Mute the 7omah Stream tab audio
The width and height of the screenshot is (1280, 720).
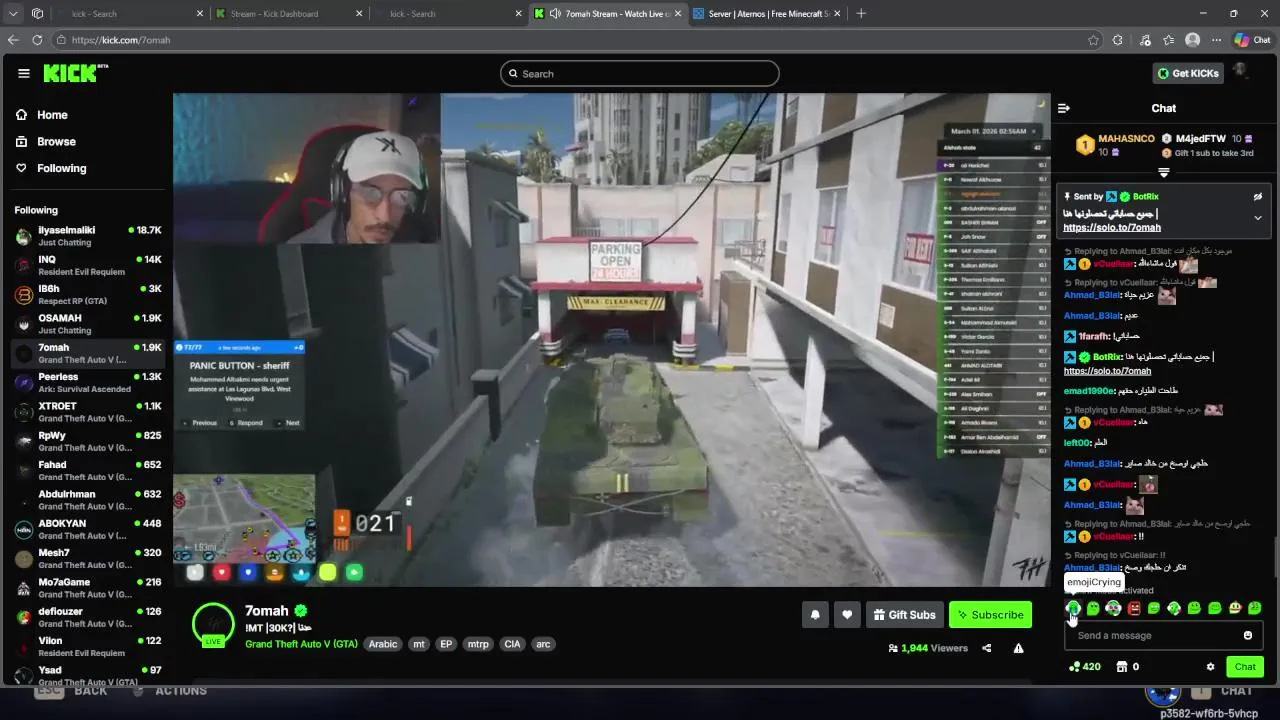coord(555,14)
